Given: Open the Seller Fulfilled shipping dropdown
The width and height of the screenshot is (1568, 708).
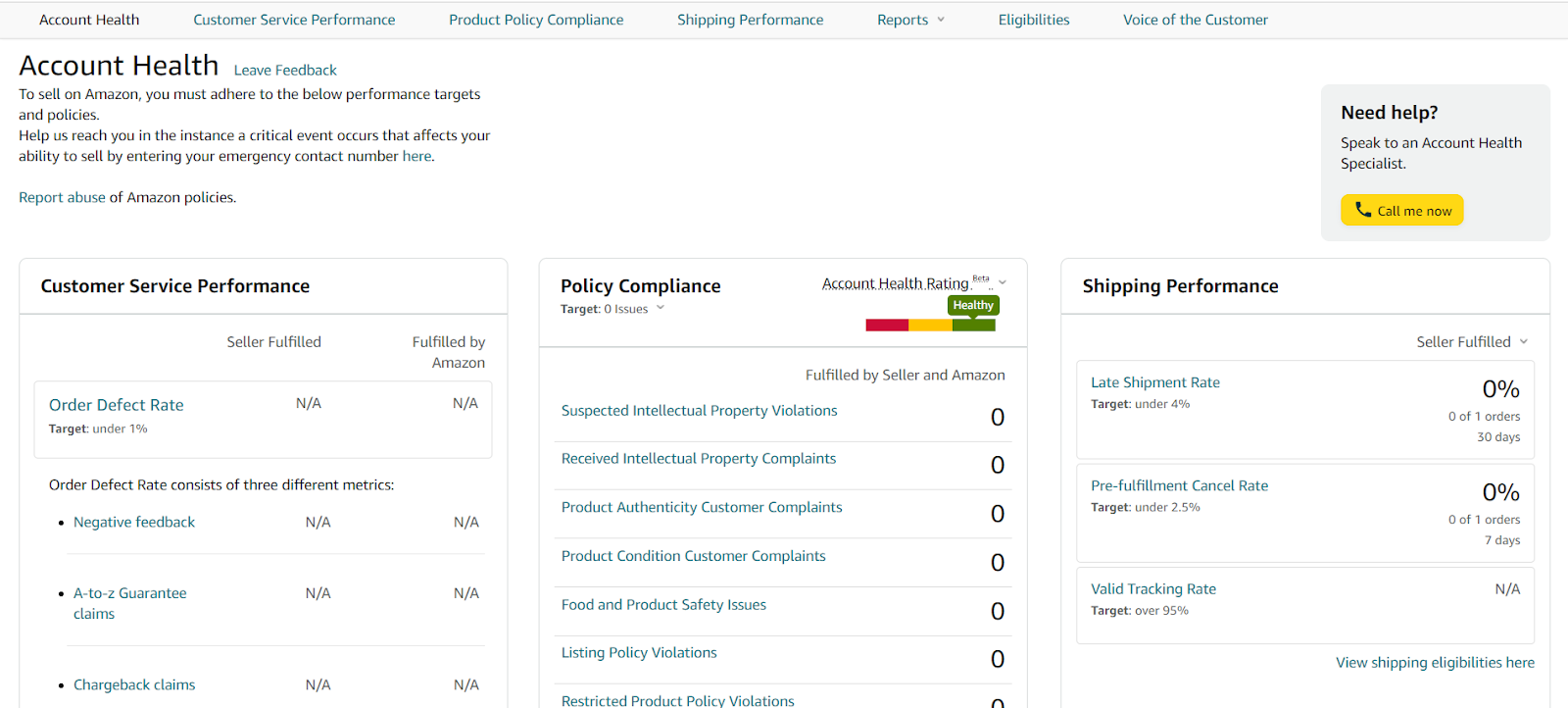Looking at the screenshot, I should pyautogui.click(x=1472, y=341).
